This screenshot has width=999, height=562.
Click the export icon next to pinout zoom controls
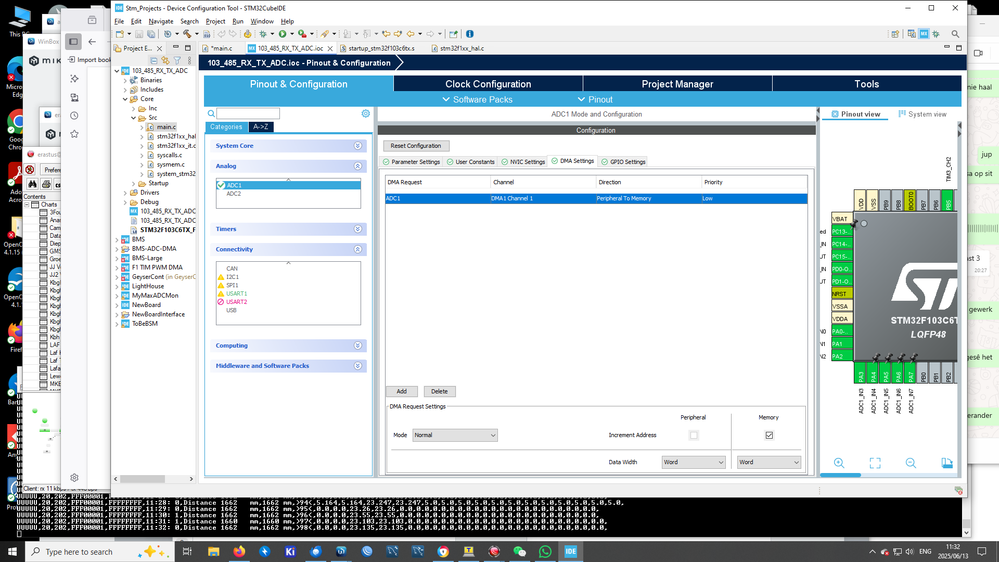947,463
